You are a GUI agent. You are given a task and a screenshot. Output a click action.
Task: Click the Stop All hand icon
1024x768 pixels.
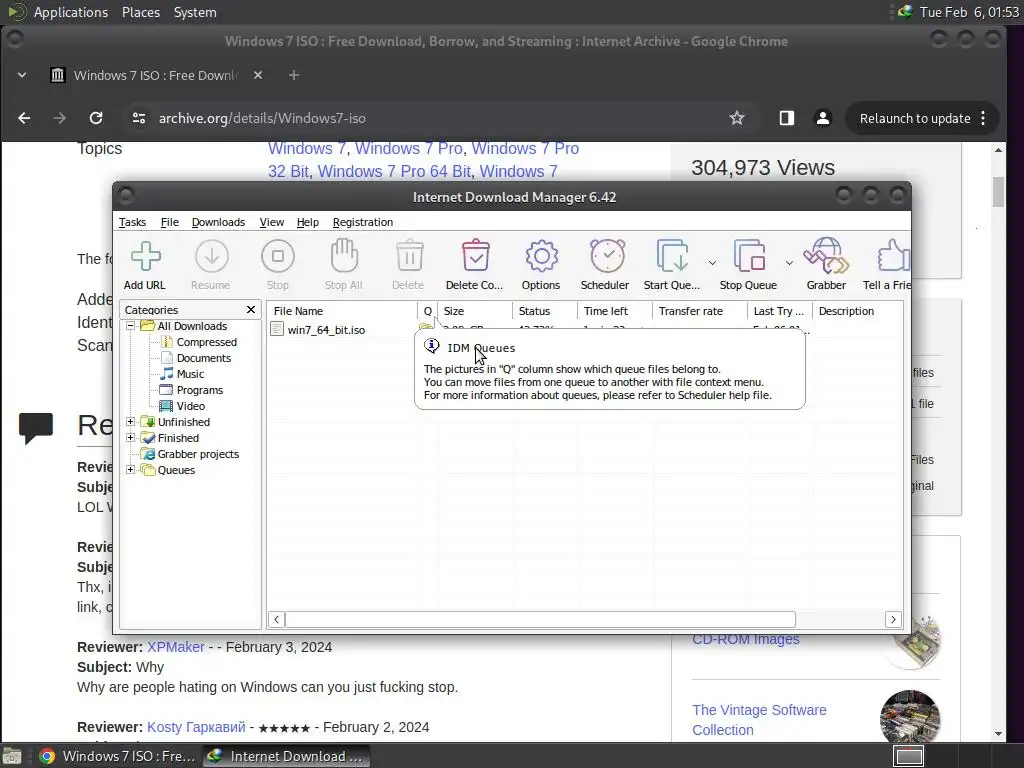[x=344, y=255]
